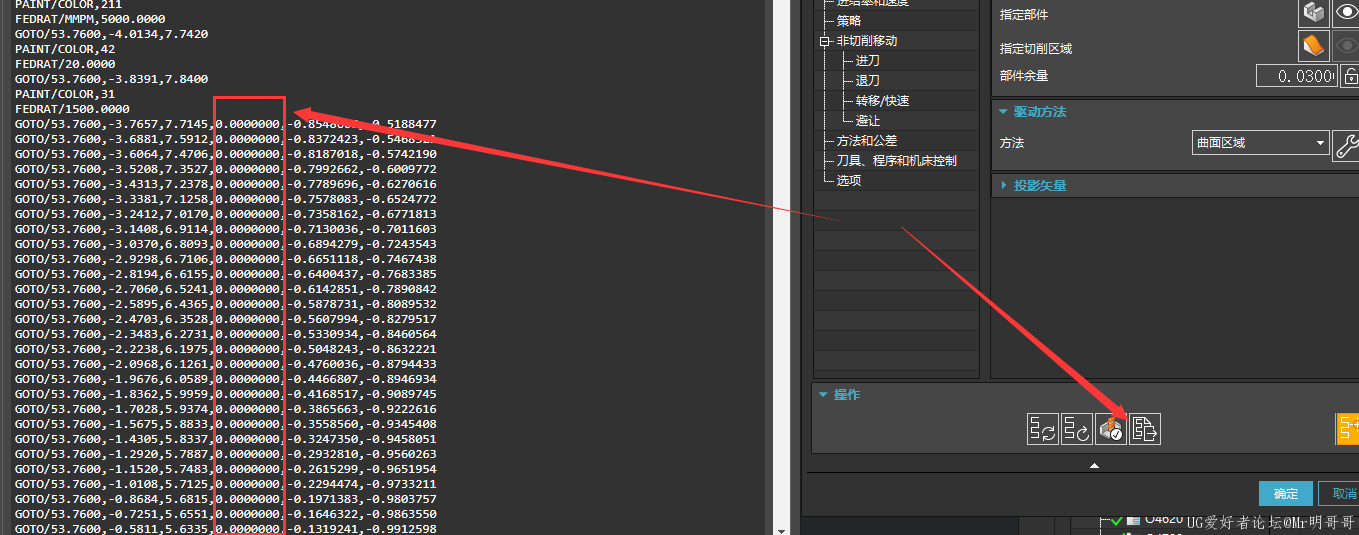Collapse dialog with the small up arrow

[1094, 465]
